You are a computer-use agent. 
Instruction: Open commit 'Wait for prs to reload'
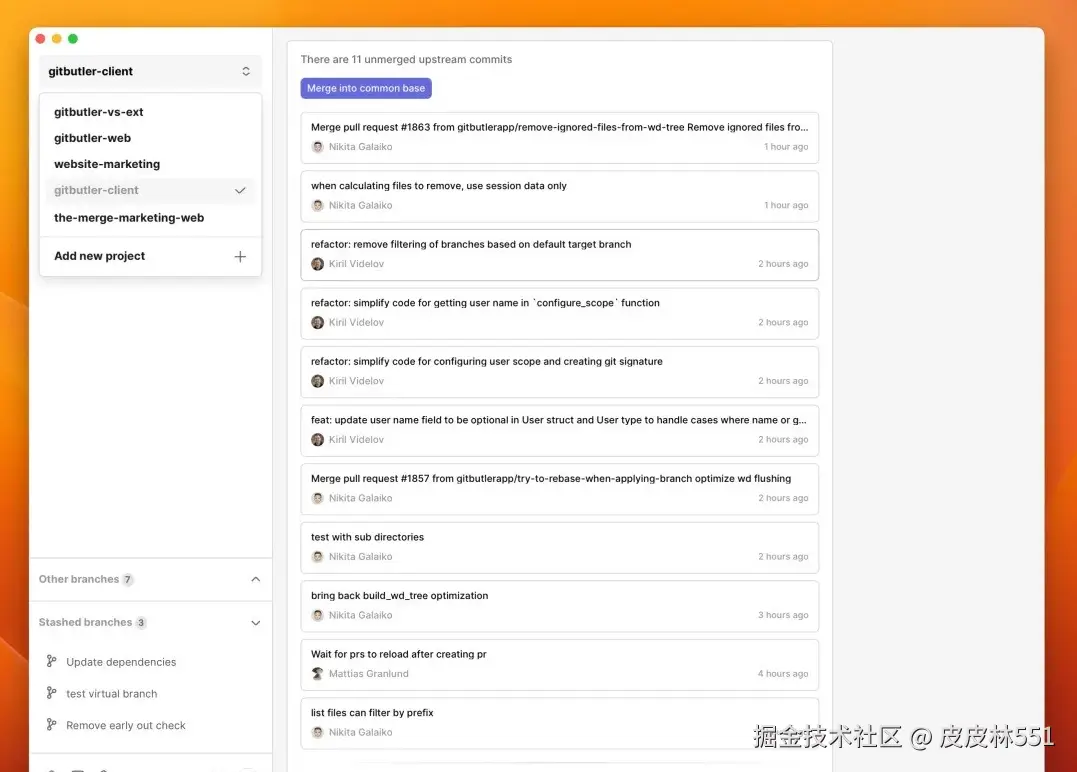559,664
